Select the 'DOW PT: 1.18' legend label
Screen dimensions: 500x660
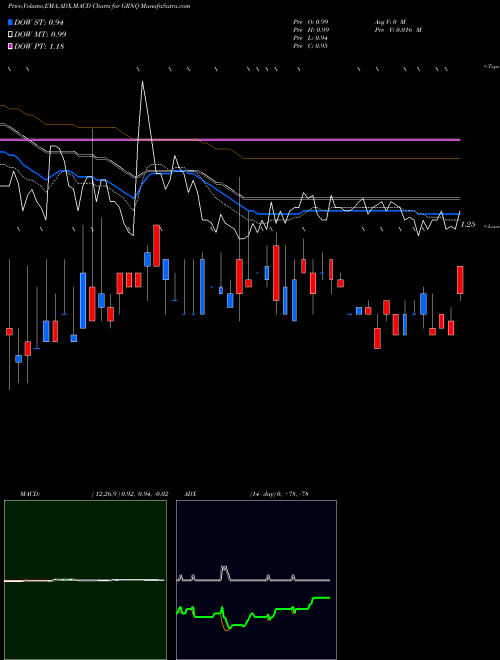pyautogui.click(x=39, y=46)
